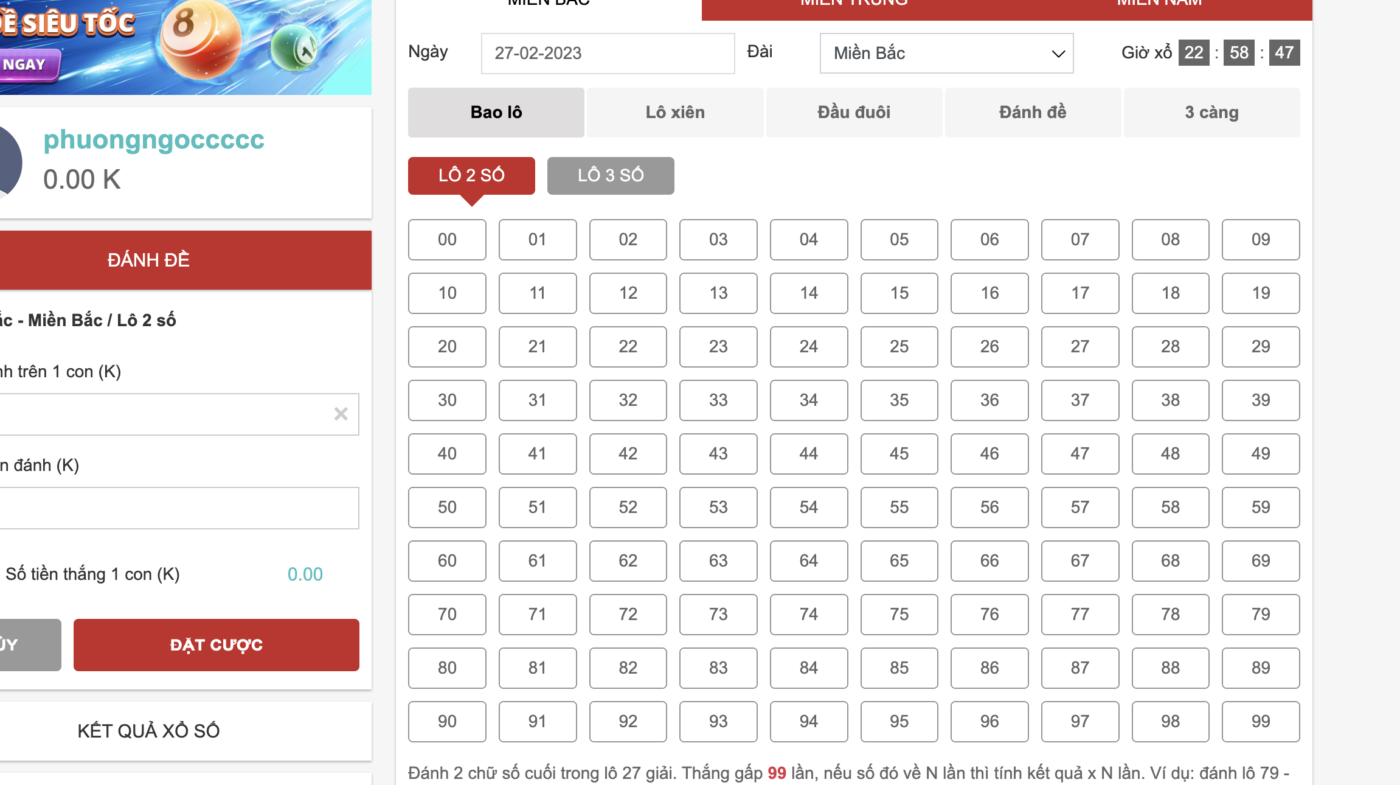Choose the LÔ 3 SỐ option

[610, 176]
